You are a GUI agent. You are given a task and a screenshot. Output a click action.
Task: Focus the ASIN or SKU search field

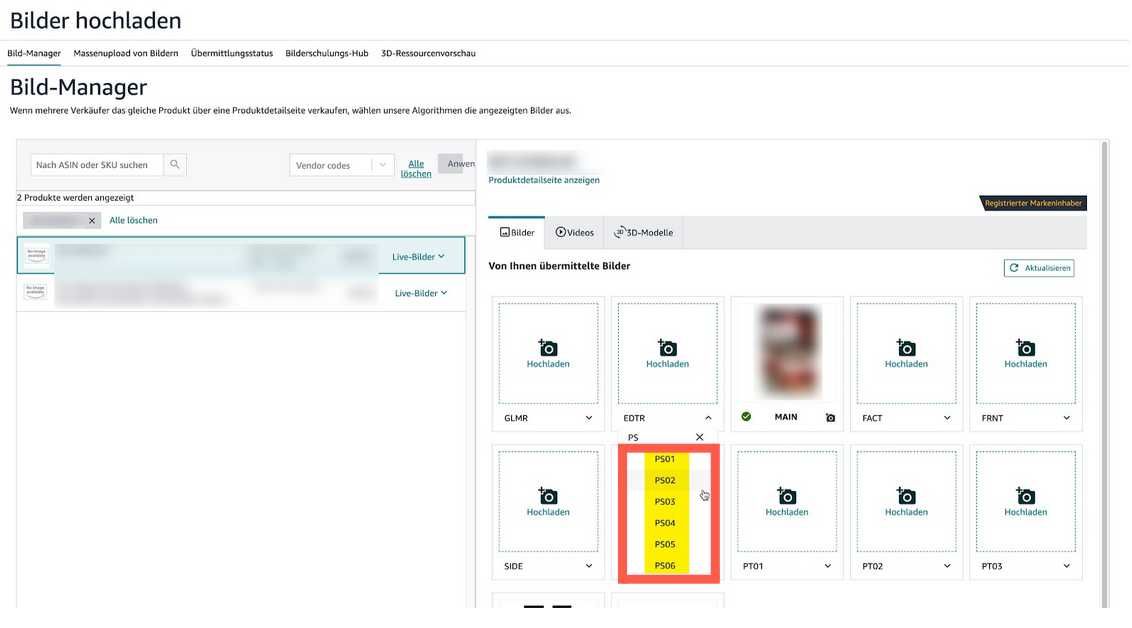(97, 165)
